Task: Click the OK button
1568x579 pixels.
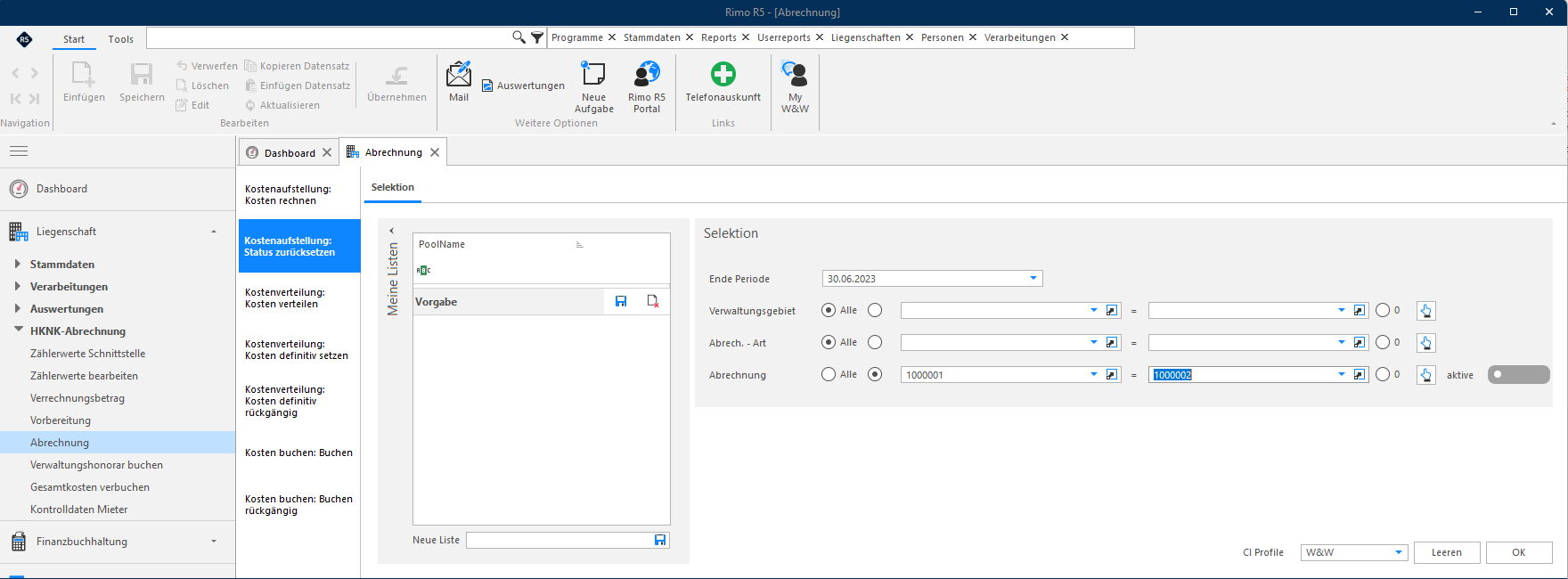Action: (1519, 552)
